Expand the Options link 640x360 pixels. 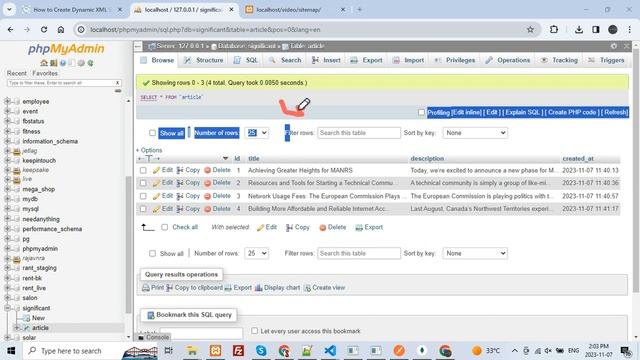coord(149,150)
